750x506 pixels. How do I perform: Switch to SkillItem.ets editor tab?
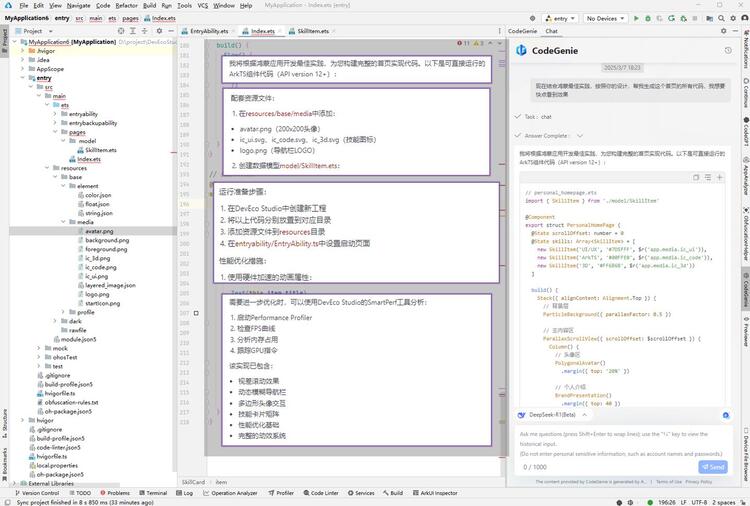pos(313,31)
